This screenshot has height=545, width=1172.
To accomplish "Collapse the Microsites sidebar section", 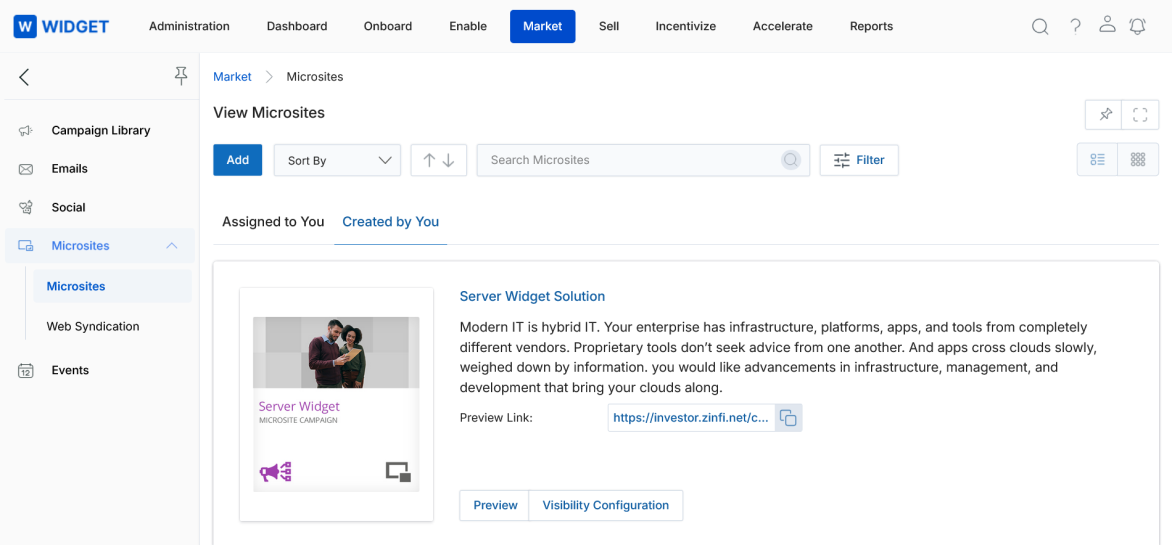I will (x=172, y=245).
